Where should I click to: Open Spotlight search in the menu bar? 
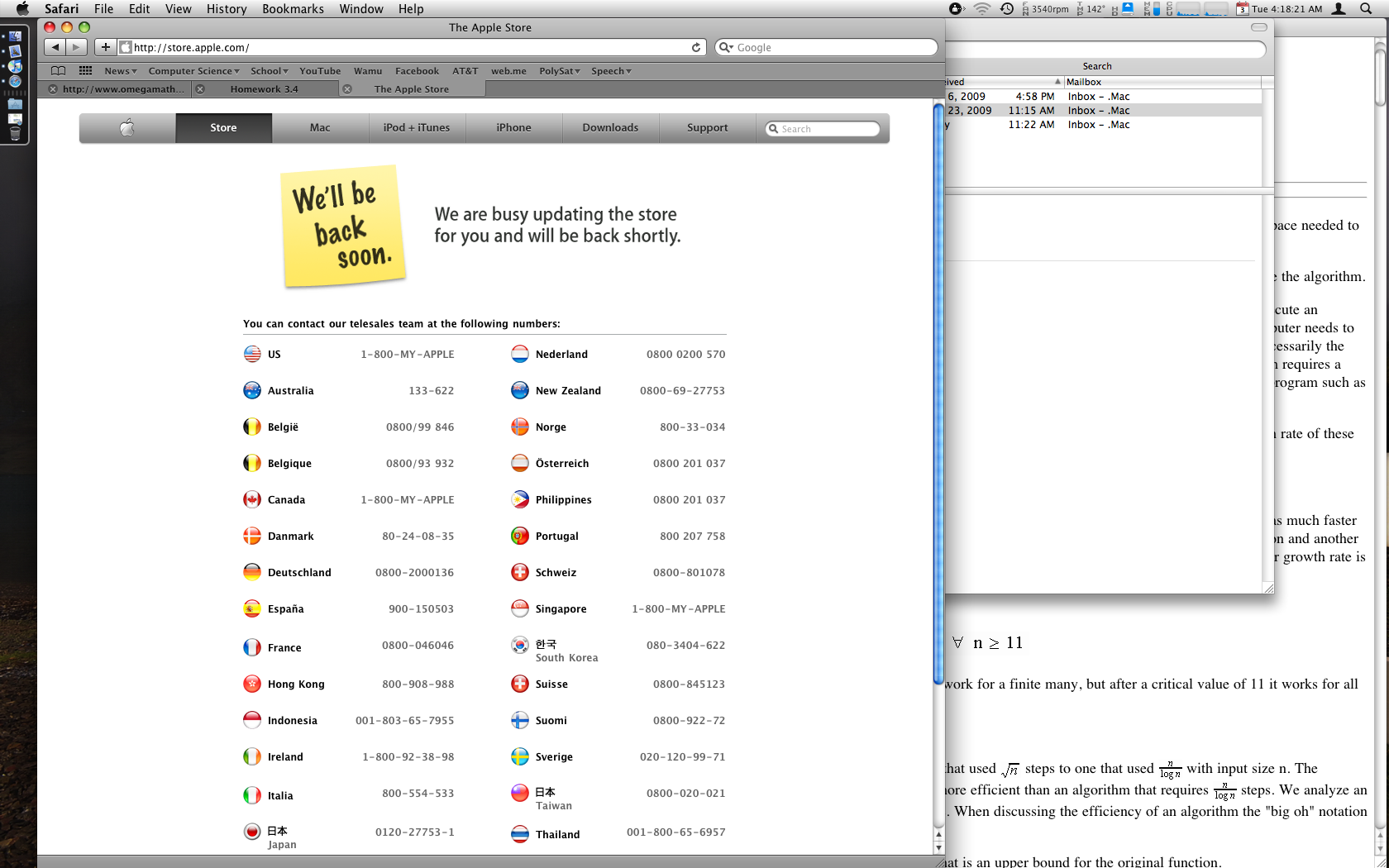pos(1365,9)
